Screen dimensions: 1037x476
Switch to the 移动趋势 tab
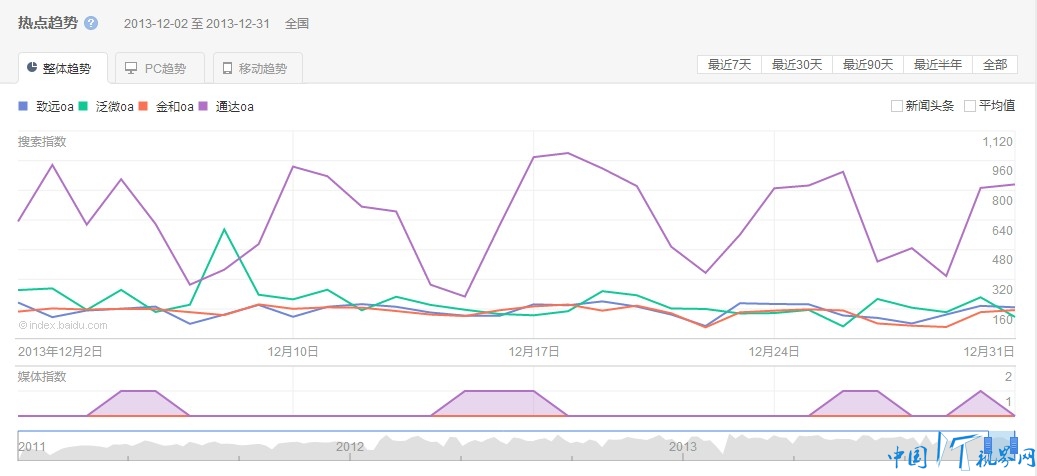point(258,68)
